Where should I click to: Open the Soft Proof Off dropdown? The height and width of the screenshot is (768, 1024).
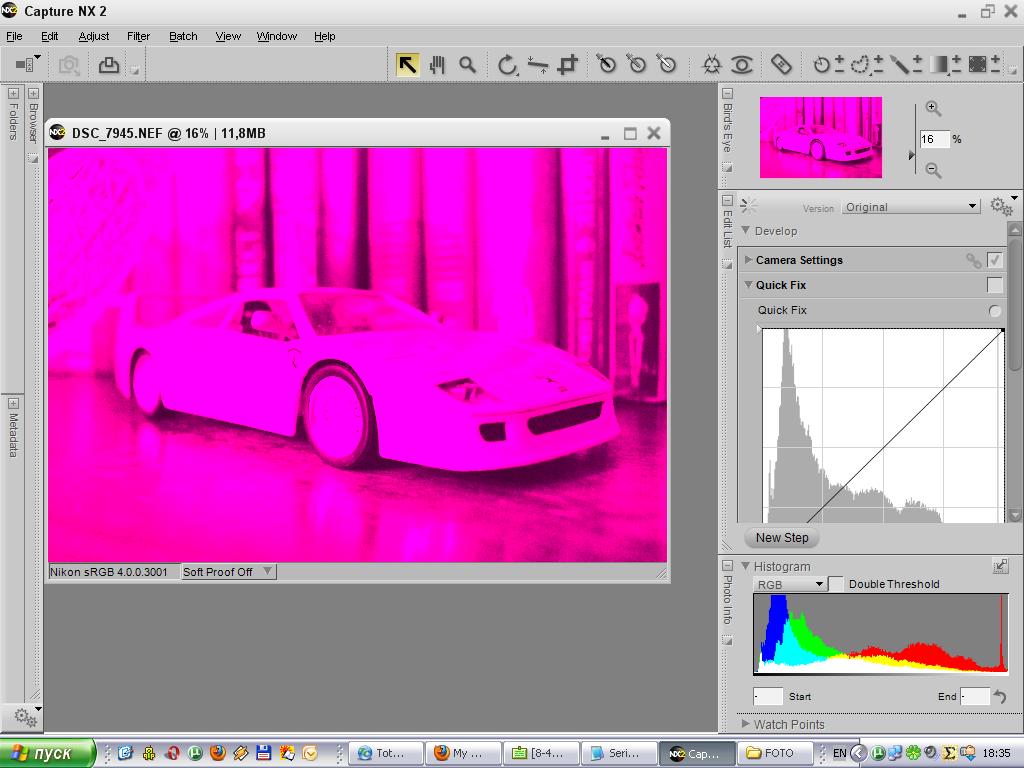point(227,572)
